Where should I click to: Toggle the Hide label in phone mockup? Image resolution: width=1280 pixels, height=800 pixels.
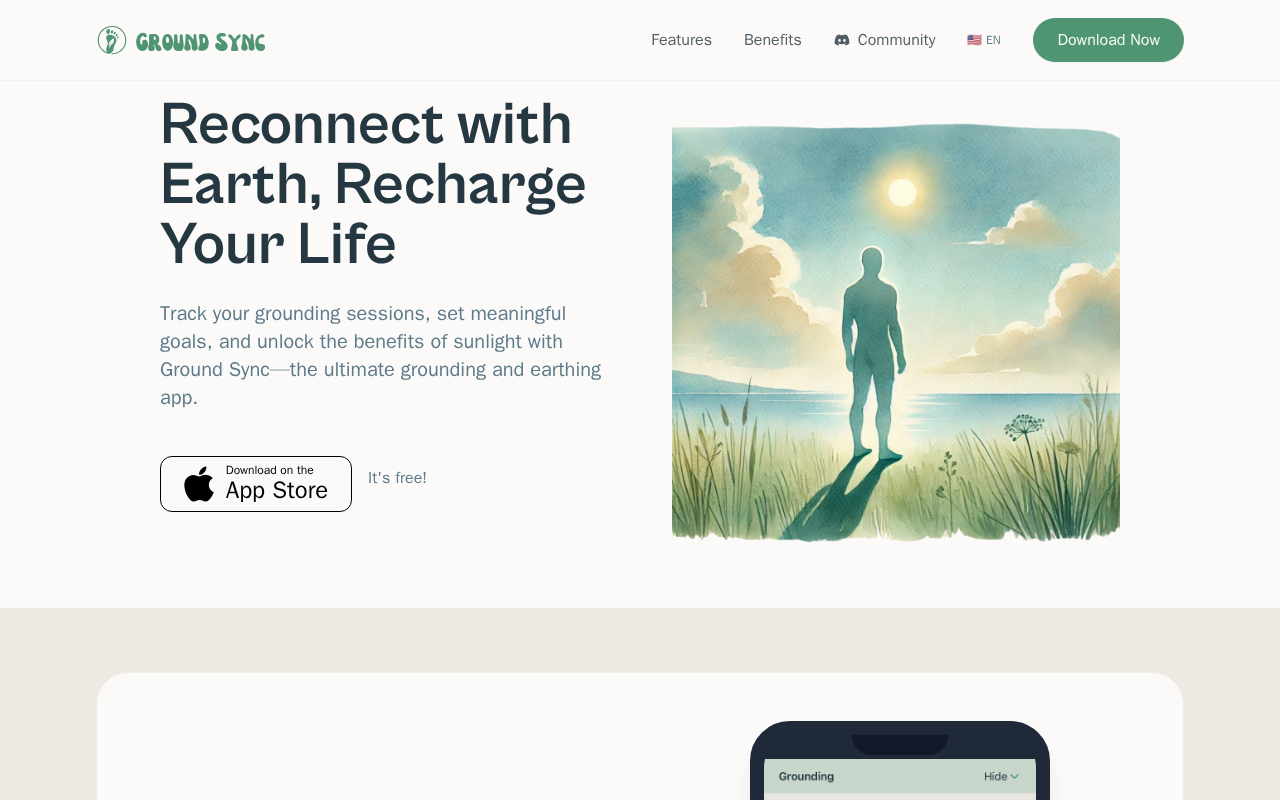pyautogui.click(x=995, y=776)
